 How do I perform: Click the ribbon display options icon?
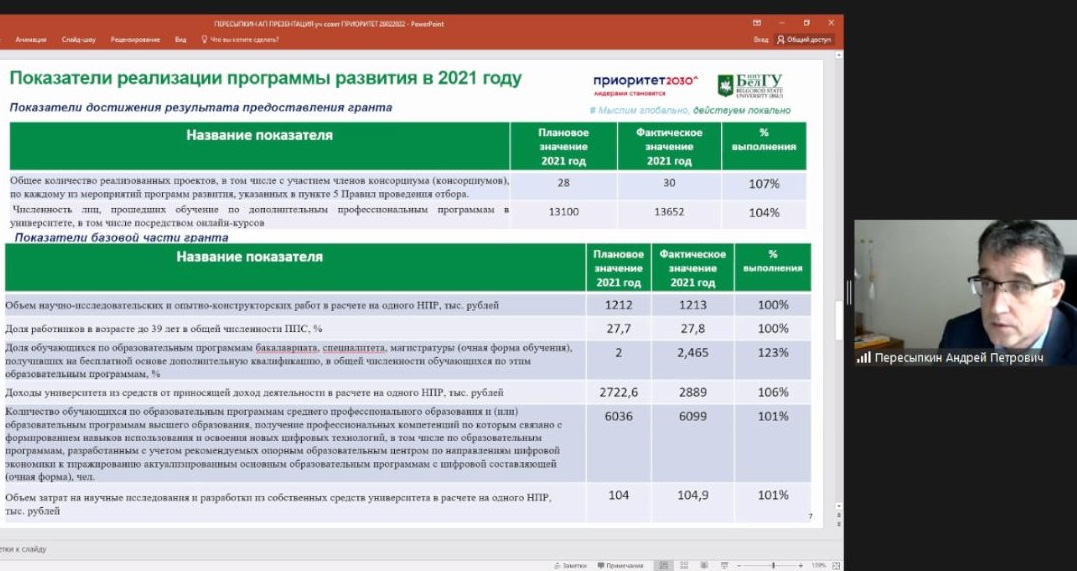pyautogui.click(x=757, y=23)
